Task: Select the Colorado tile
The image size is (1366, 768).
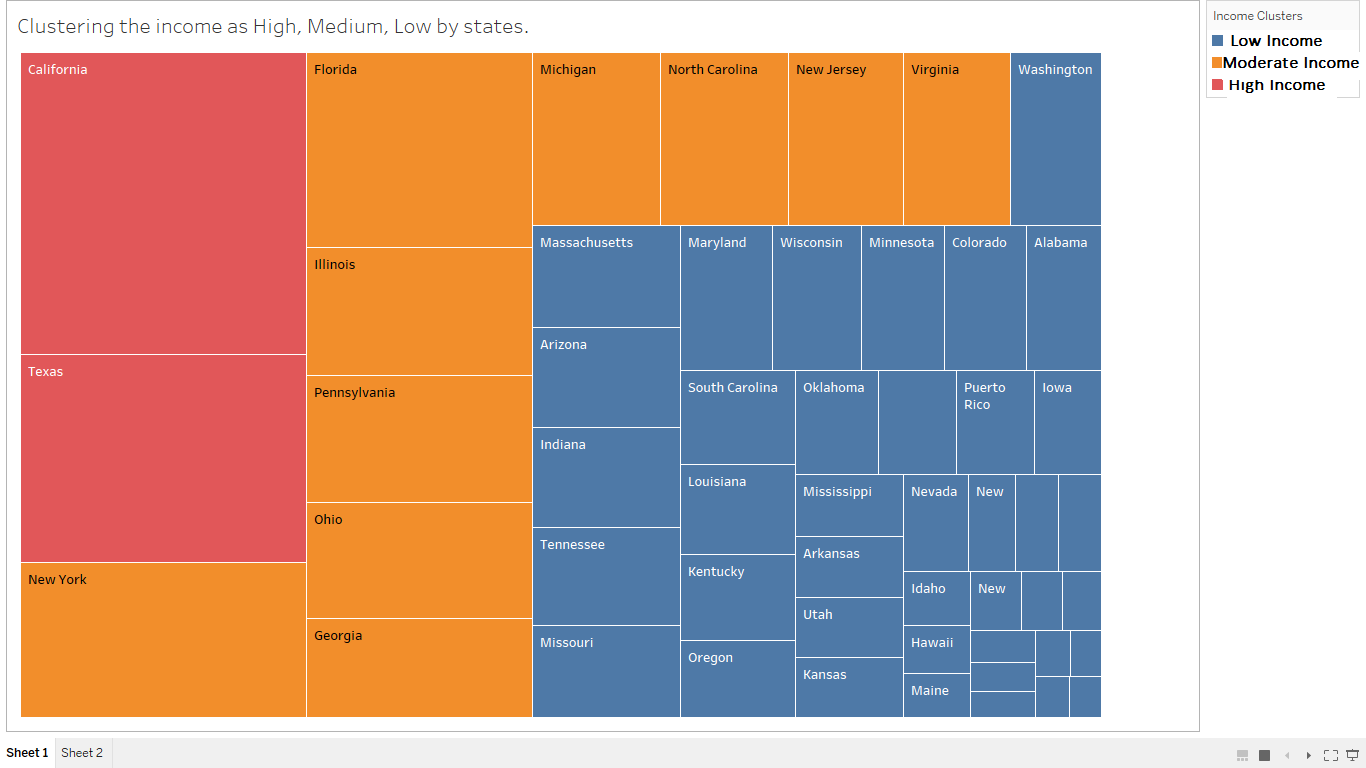Action: pos(985,298)
